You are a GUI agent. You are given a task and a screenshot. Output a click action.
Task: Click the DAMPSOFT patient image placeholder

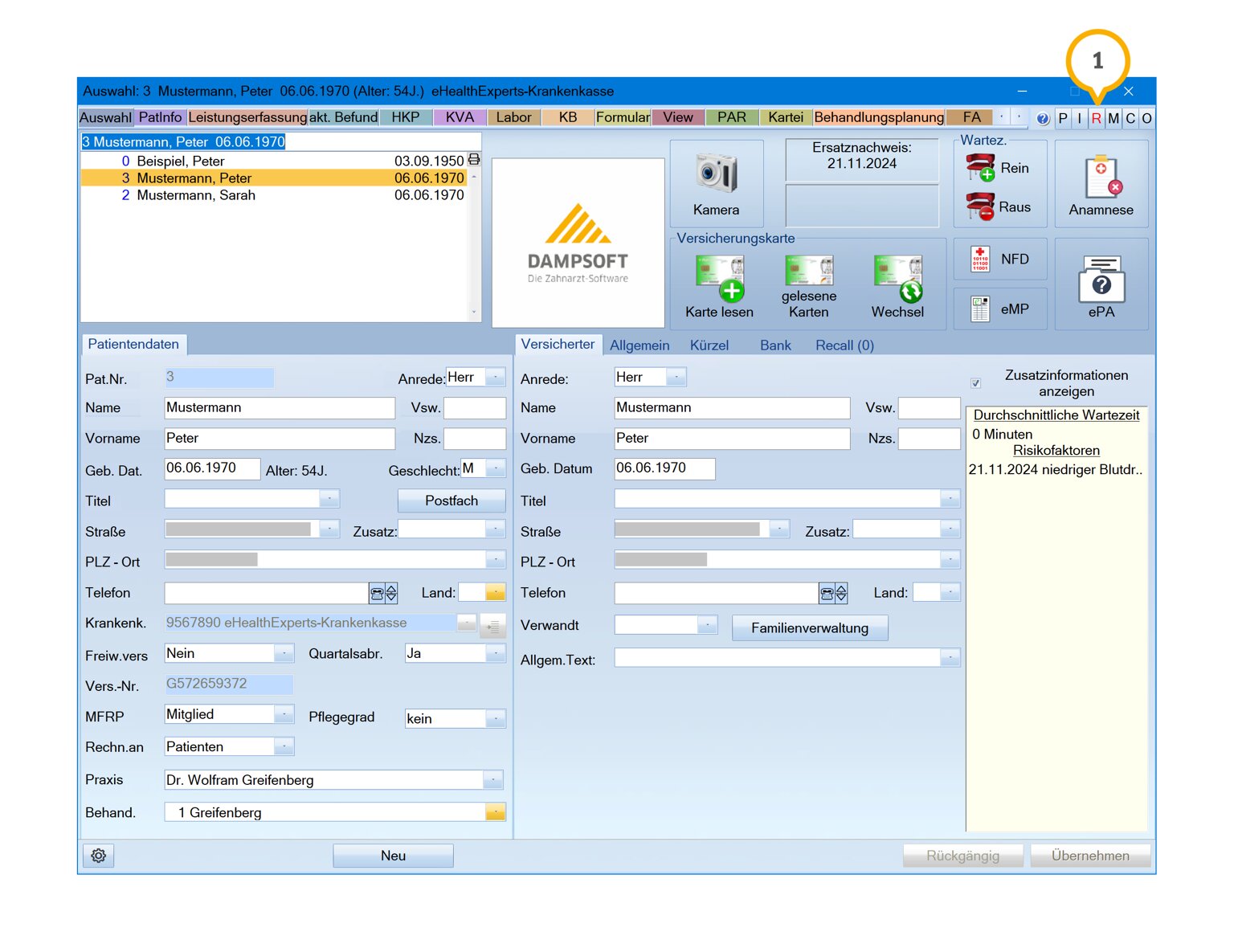tap(578, 243)
